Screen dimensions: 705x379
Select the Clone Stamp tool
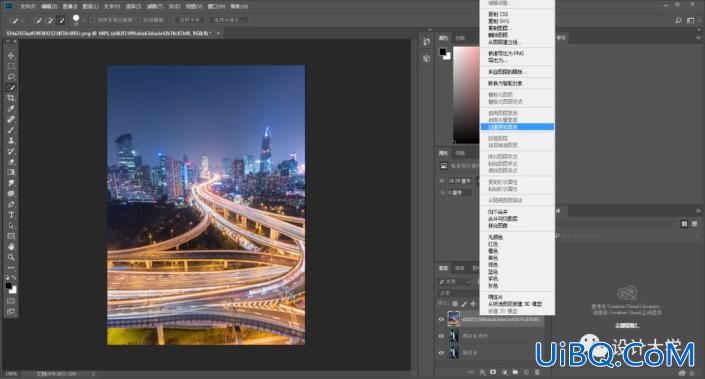(x=11, y=141)
